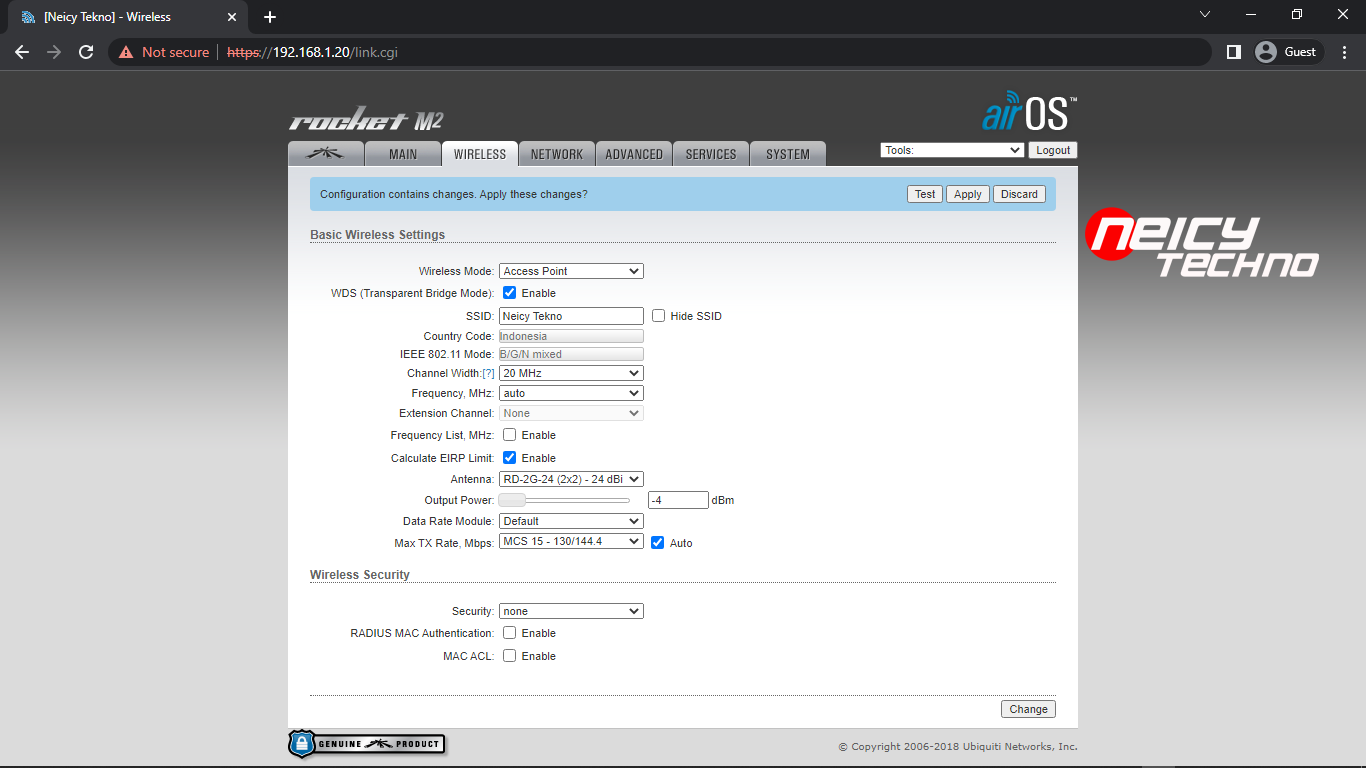Screen dimensions: 1366x768
Task: Click the Not secure warning icon
Action: [x=126, y=52]
